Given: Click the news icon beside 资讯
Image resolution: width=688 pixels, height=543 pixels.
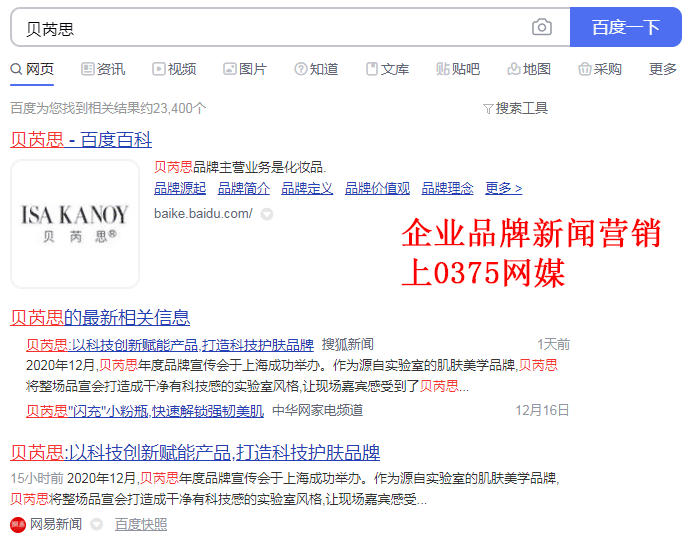Looking at the screenshot, I should coord(88,69).
